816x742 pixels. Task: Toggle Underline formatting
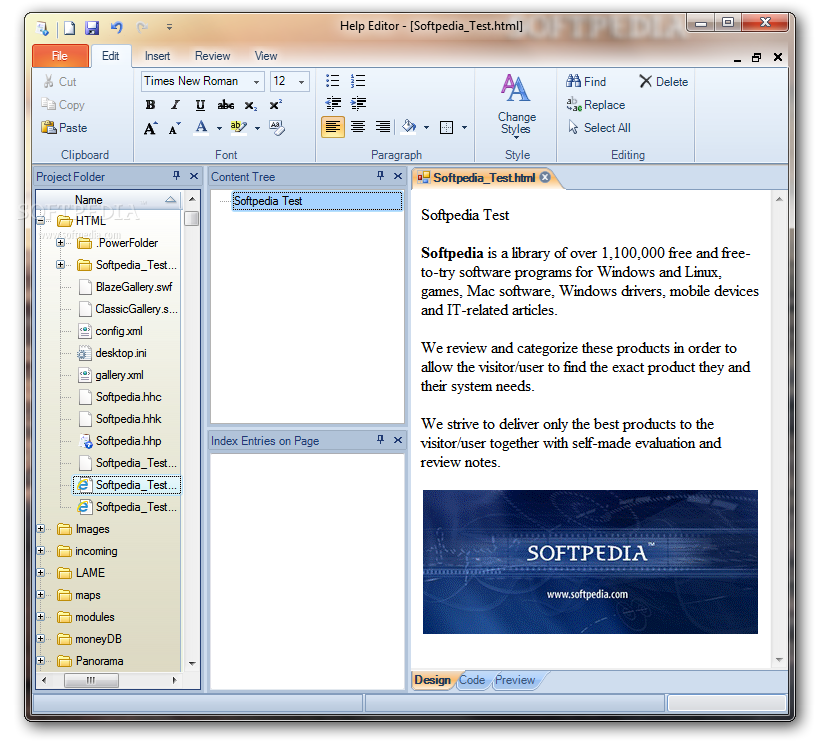(x=200, y=105)
